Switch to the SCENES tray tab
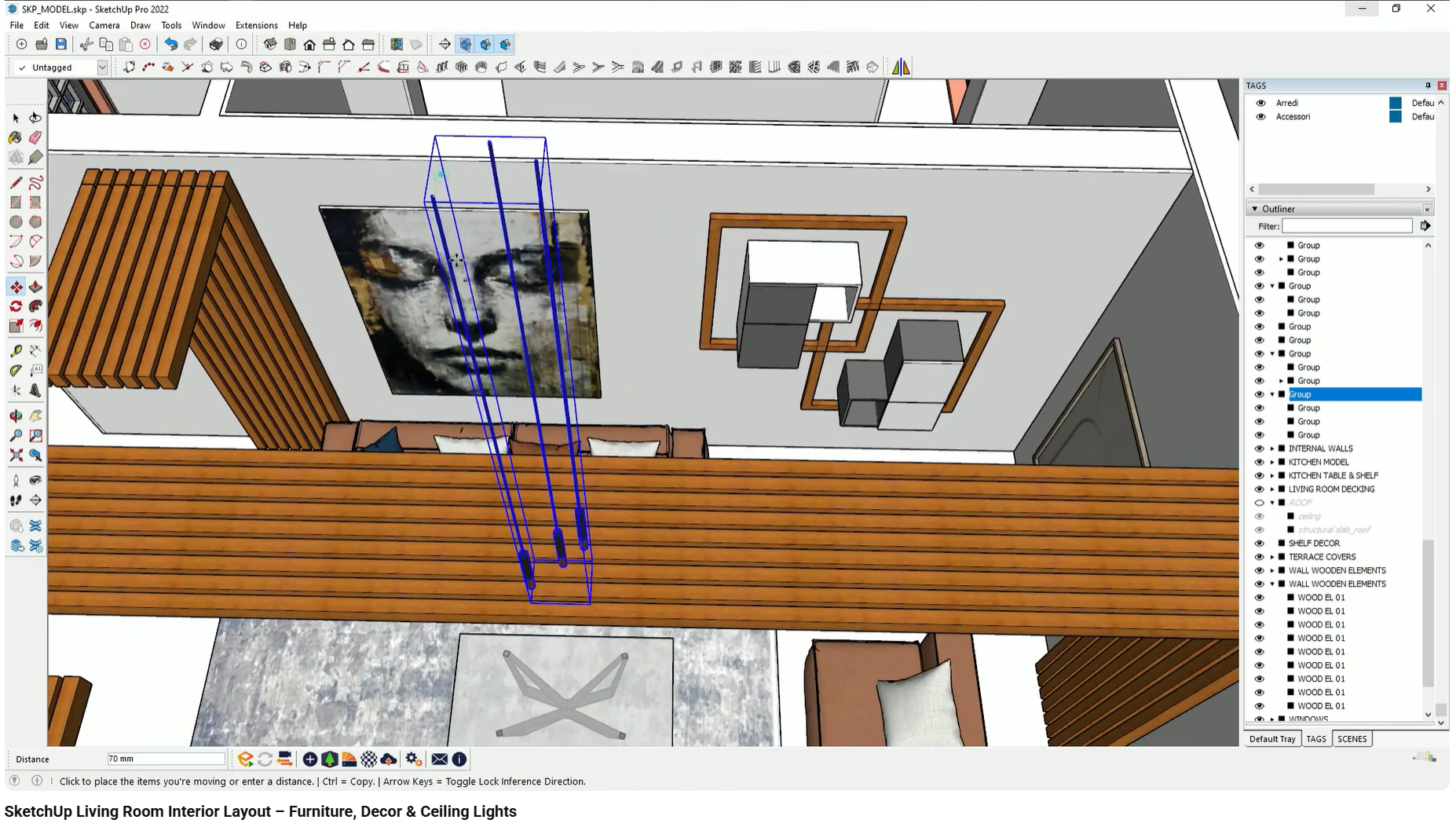 coord(1352,738)
